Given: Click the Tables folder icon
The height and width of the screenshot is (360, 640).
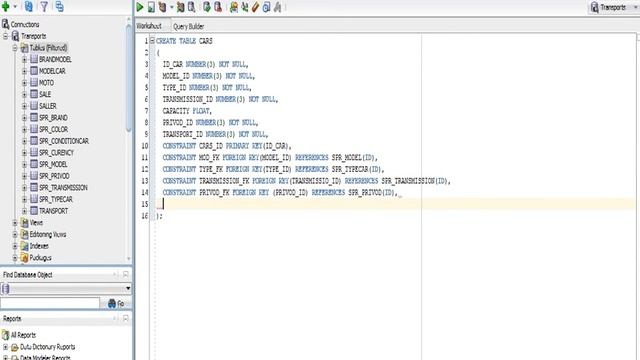Looking at the screenshot, I should [24, 48].
